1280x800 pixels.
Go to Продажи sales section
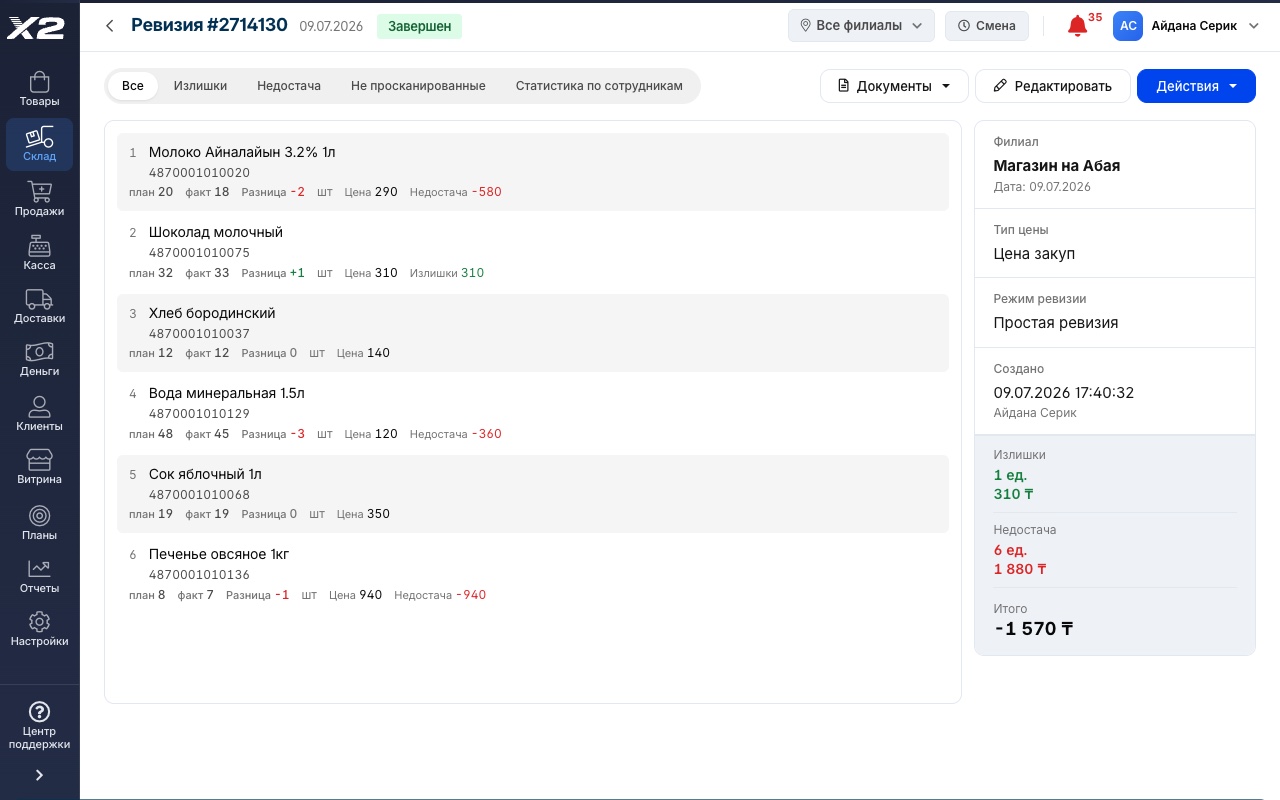[x=39, y=199]
